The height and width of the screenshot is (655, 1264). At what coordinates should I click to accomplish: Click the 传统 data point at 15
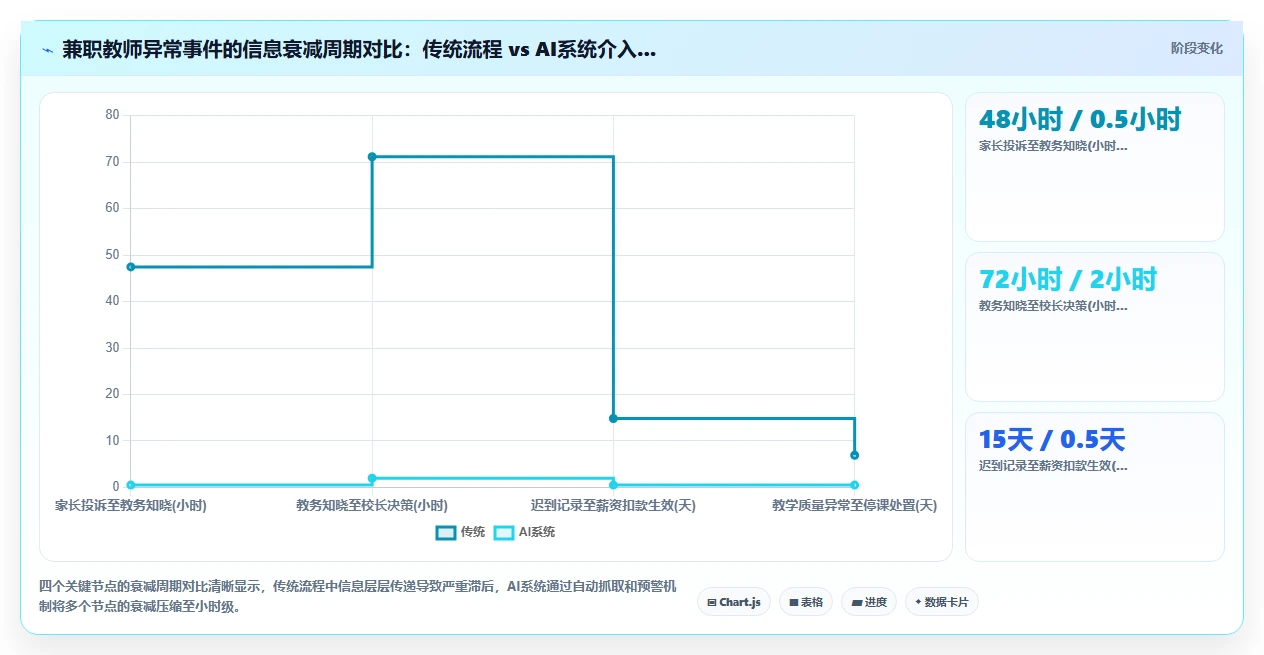tap(613, 418)
